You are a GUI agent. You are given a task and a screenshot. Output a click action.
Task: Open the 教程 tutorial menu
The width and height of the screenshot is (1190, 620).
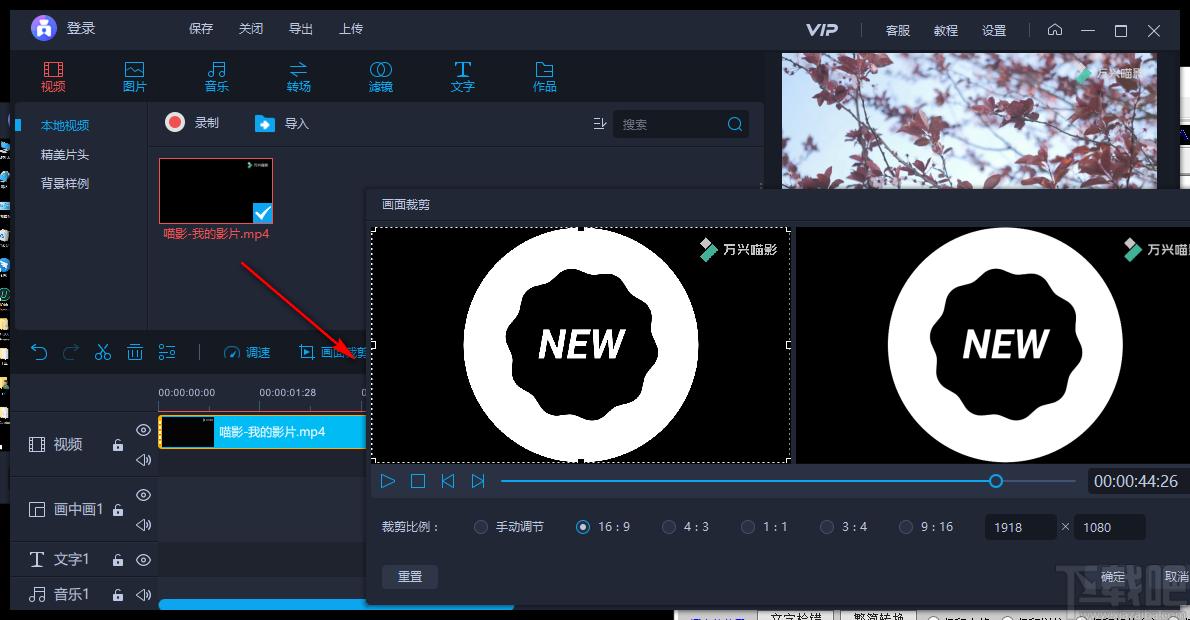[946, 30]
